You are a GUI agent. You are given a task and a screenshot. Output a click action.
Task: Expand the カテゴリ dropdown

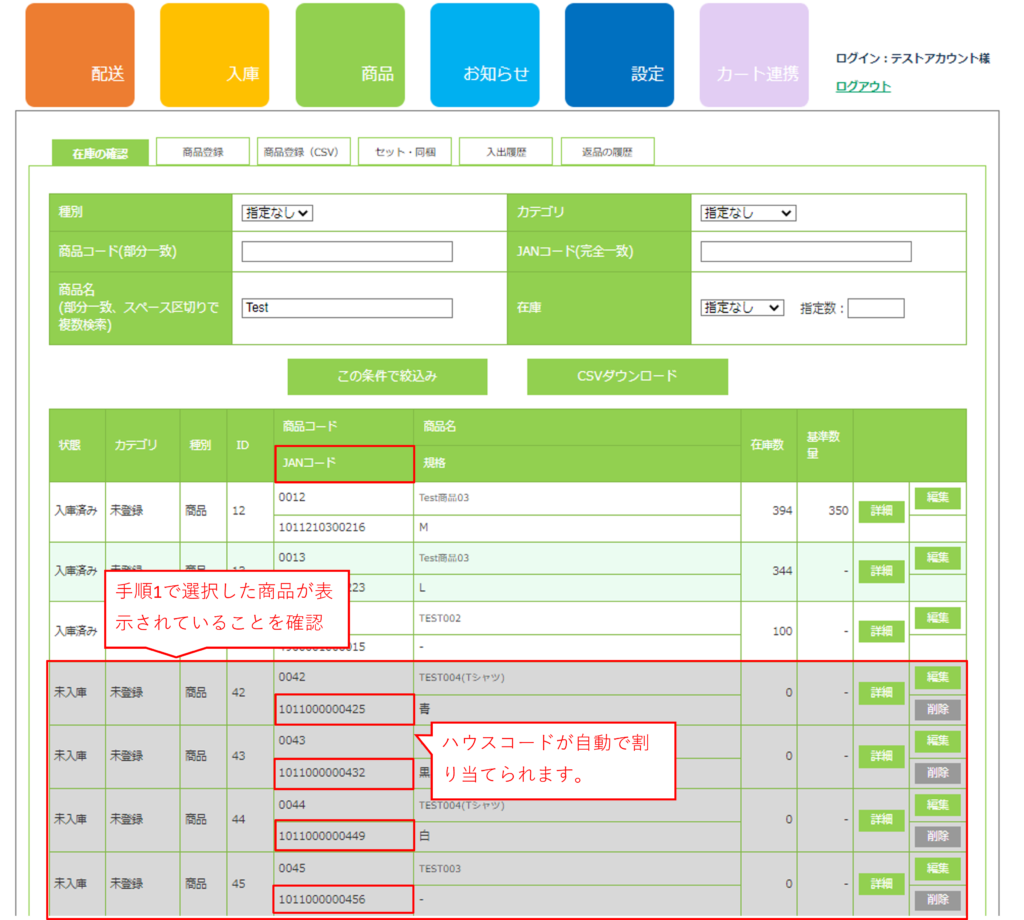click(x=748, y=213)
